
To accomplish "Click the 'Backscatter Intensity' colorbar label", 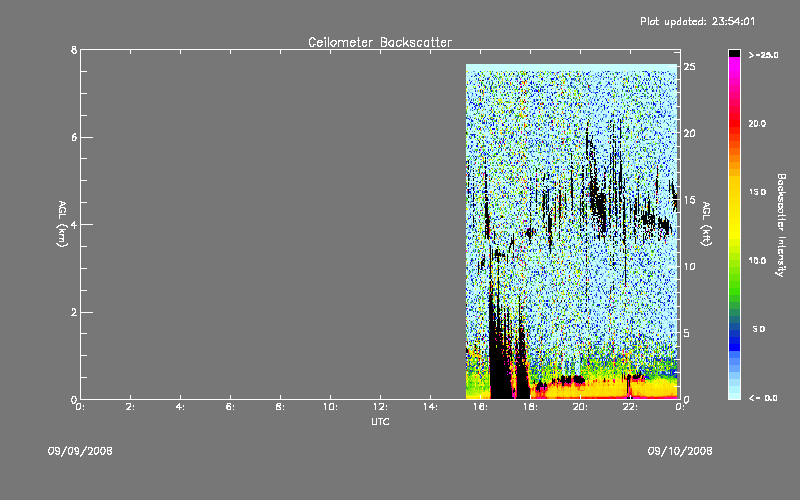I will point(781,225).
